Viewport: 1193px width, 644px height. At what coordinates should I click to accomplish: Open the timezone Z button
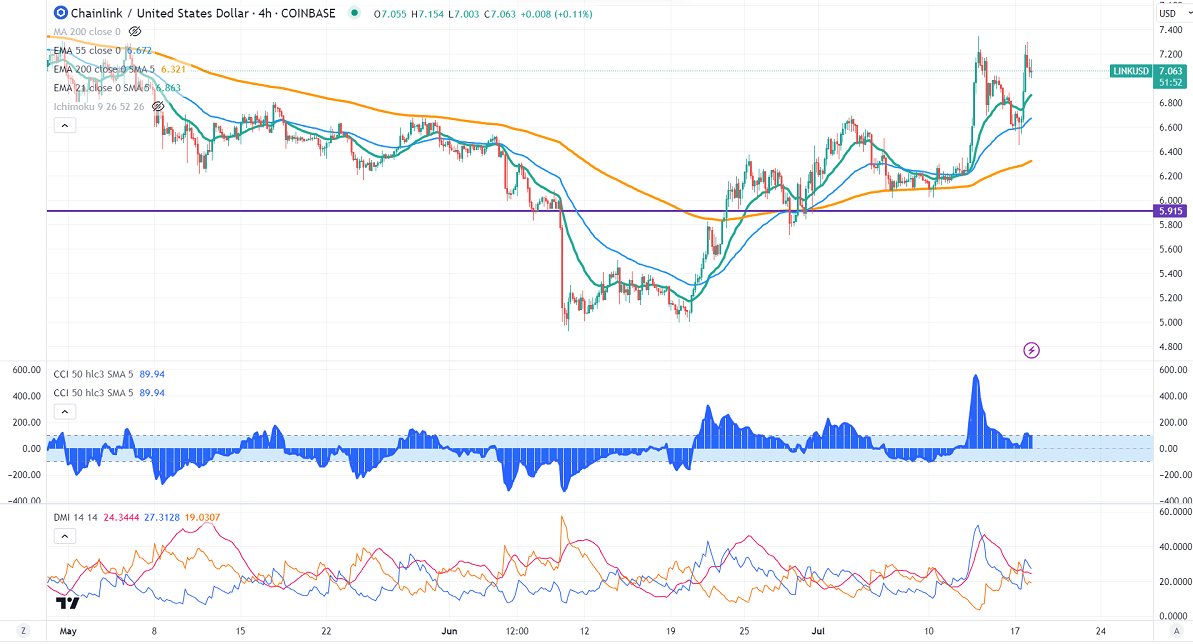coord(24,630)
